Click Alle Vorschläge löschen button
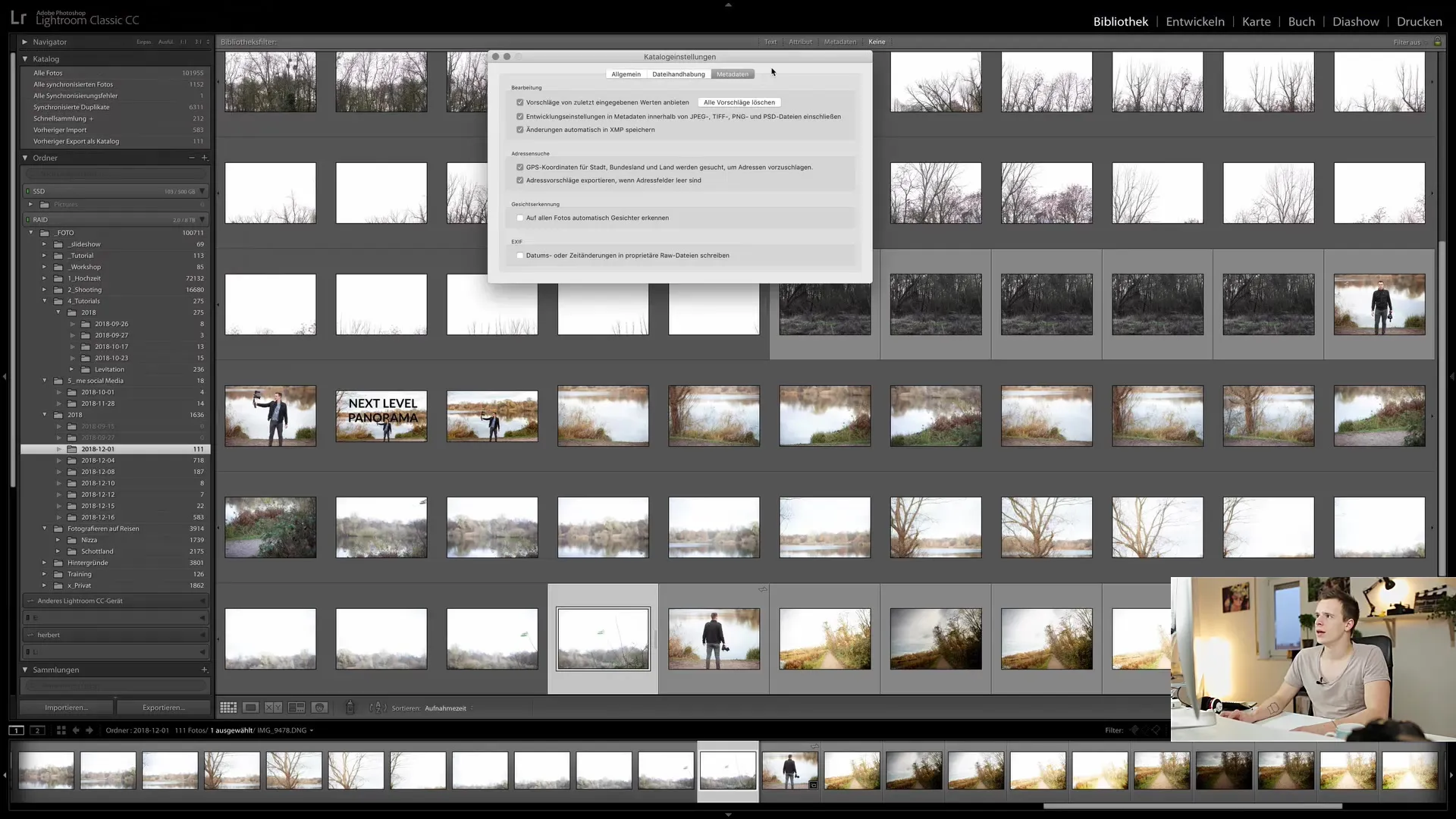The height and width of the screenshot is (819, 1456). point(739,102)
